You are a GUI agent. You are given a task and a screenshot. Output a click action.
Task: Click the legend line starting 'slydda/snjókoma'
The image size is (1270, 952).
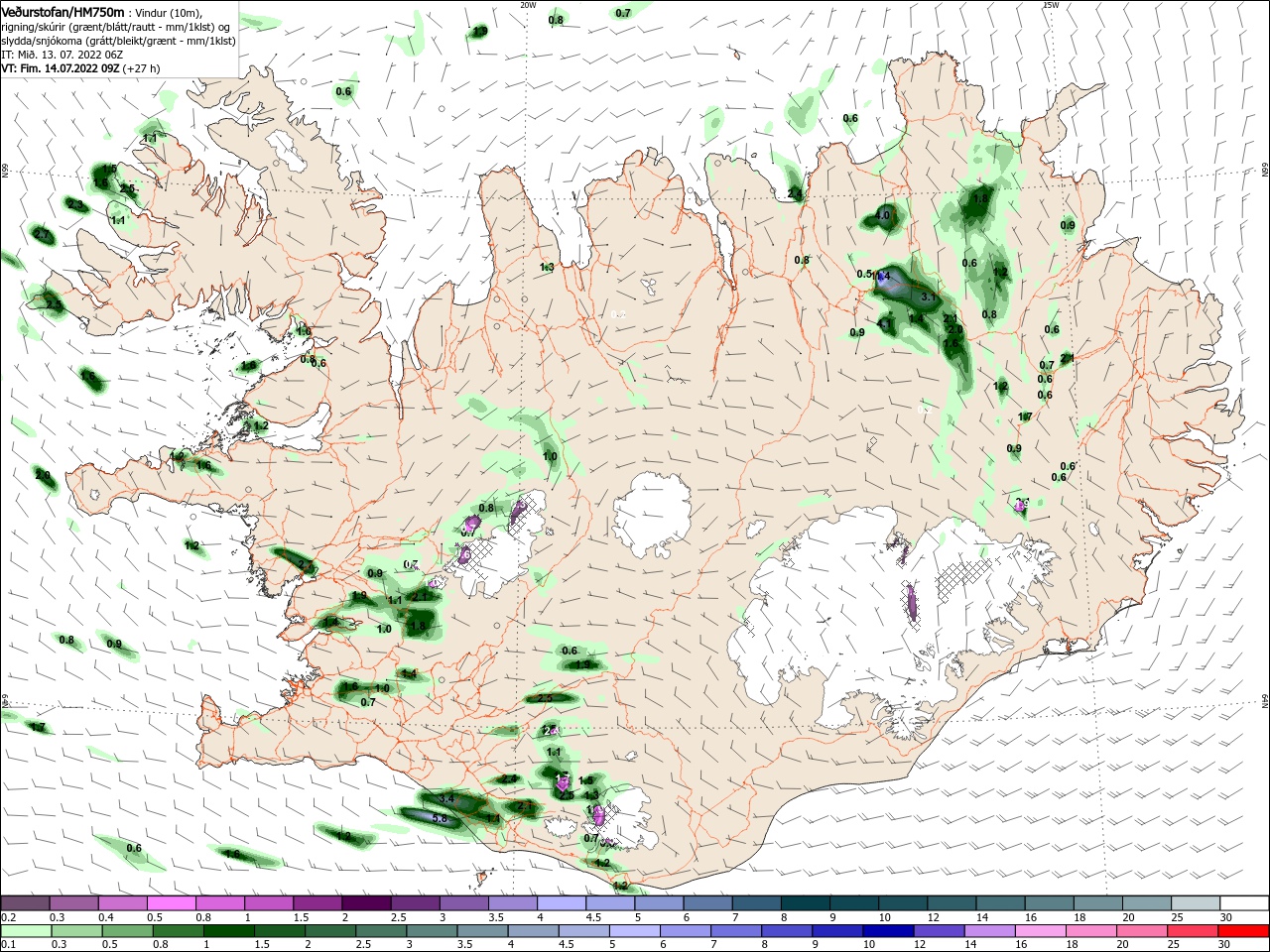tap(118, 40)
